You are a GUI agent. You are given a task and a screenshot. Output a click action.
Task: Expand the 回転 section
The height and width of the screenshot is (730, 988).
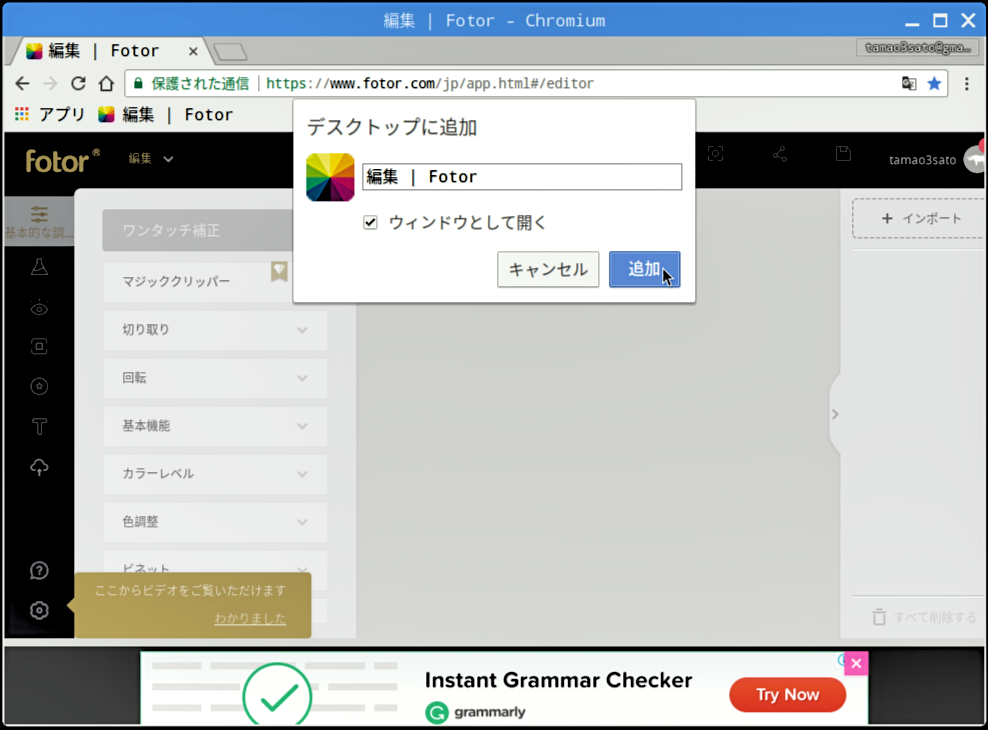pyautogui.click(x=215, y=378)
